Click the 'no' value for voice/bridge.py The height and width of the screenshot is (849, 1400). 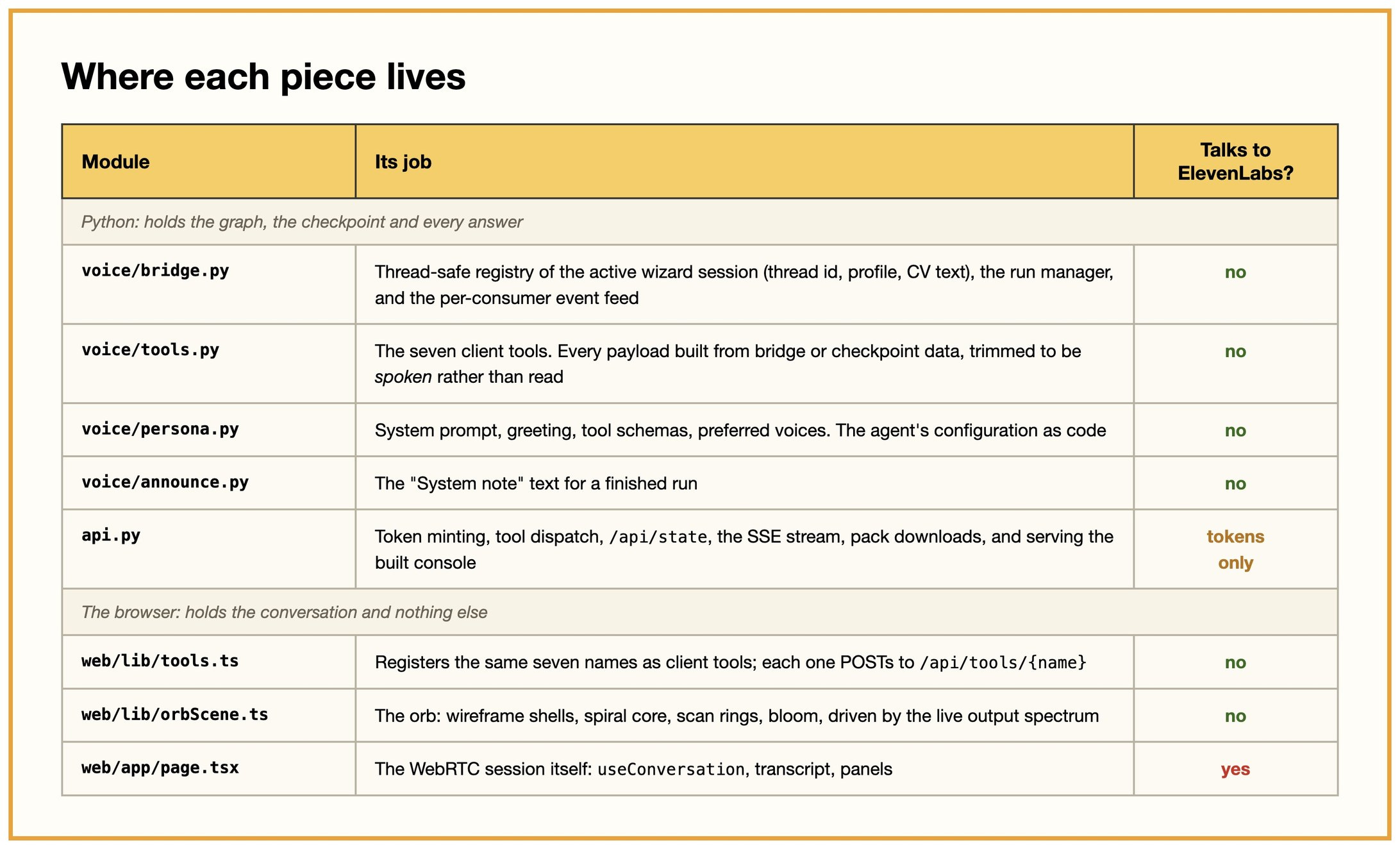click(x=1235, y=272)
